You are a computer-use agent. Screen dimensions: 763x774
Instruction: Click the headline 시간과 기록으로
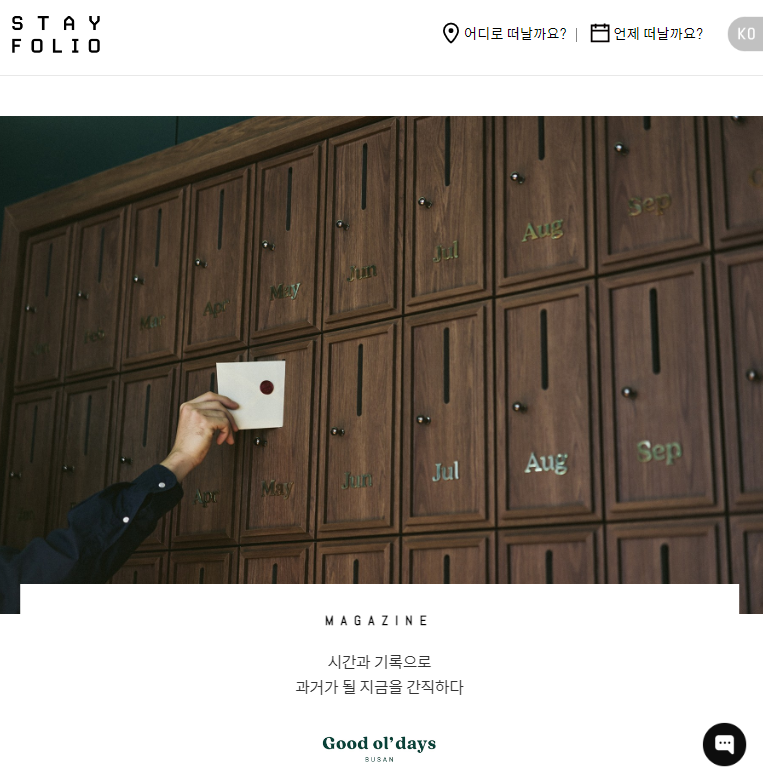tap(379, 661)
